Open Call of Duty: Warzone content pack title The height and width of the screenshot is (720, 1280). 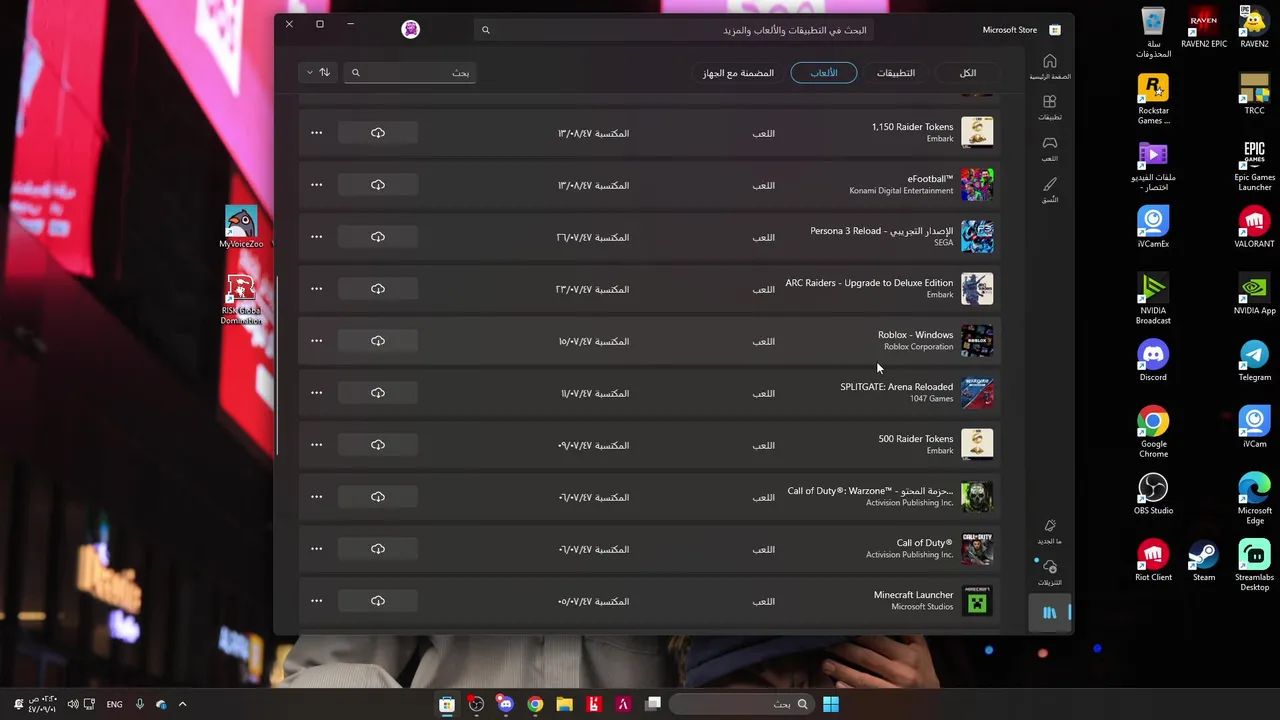(x=870, y=491)
